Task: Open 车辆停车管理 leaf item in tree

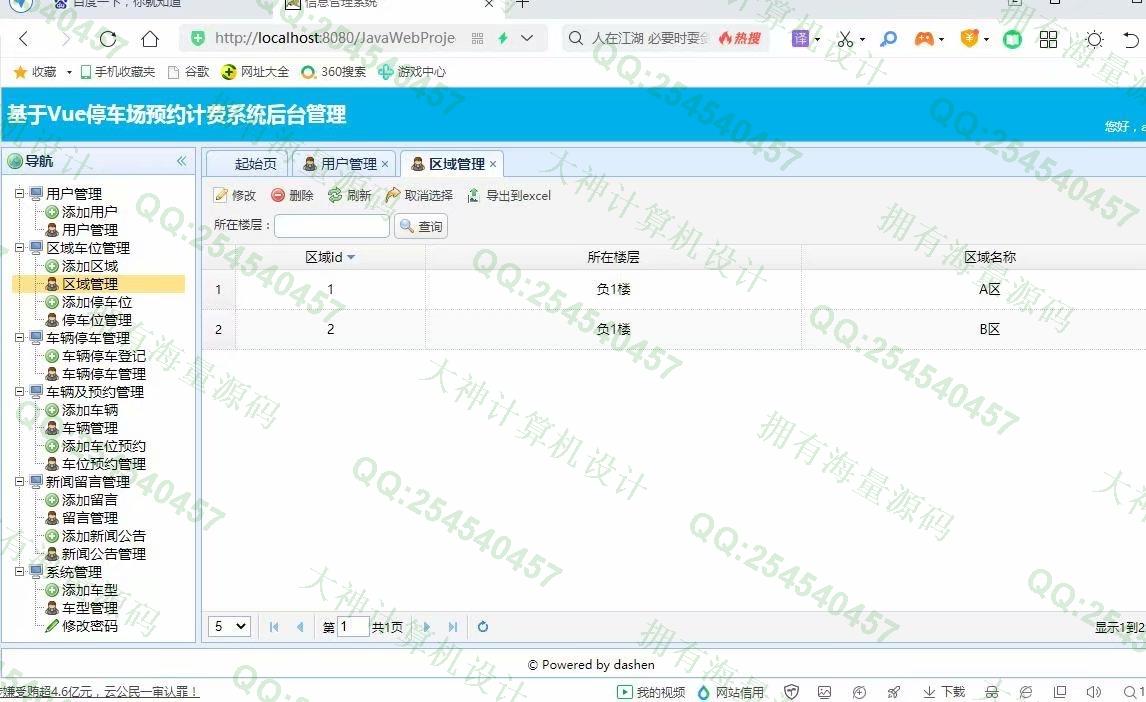Action: point(103,374)
